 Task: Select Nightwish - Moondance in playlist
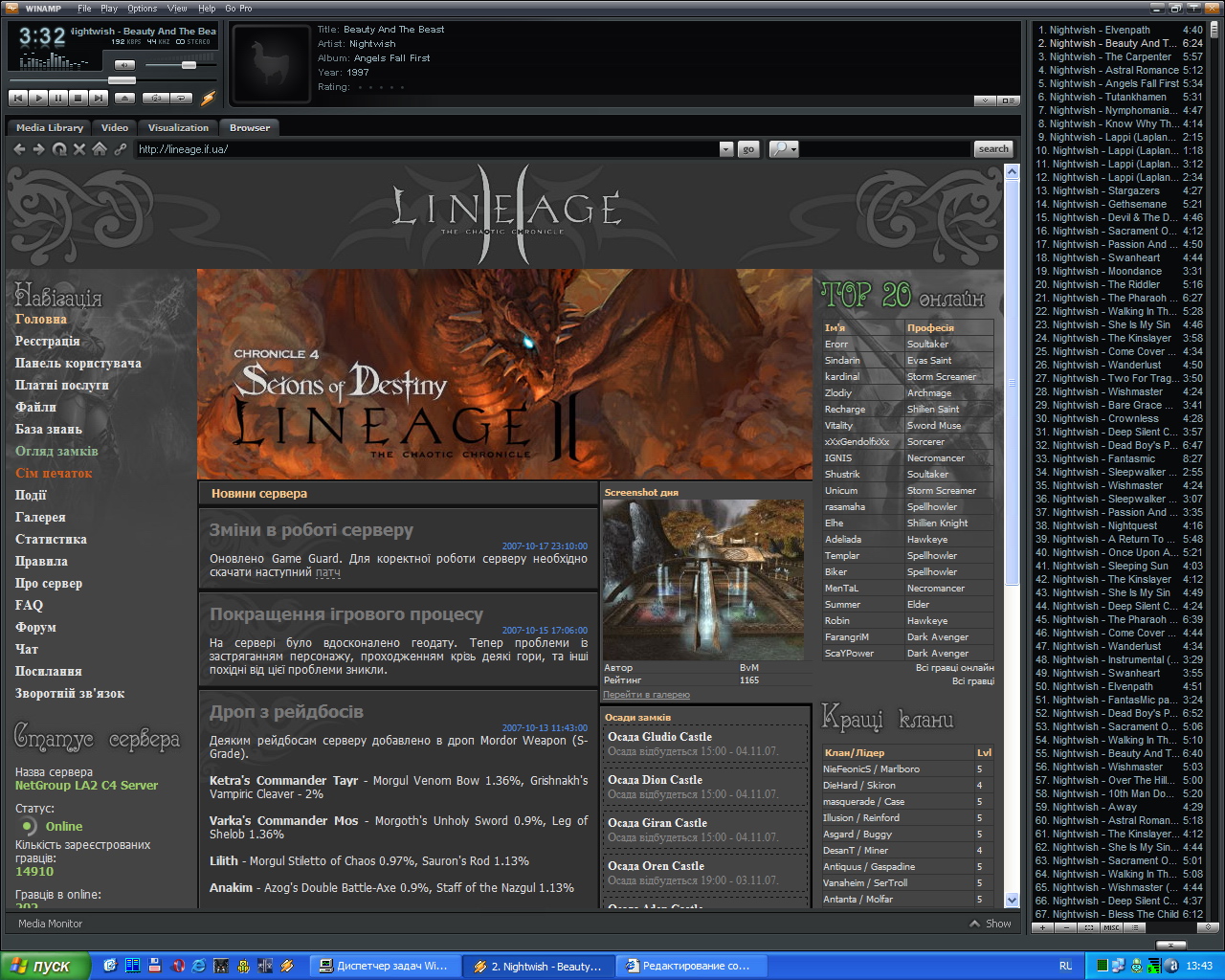(x=1120, y=271)
